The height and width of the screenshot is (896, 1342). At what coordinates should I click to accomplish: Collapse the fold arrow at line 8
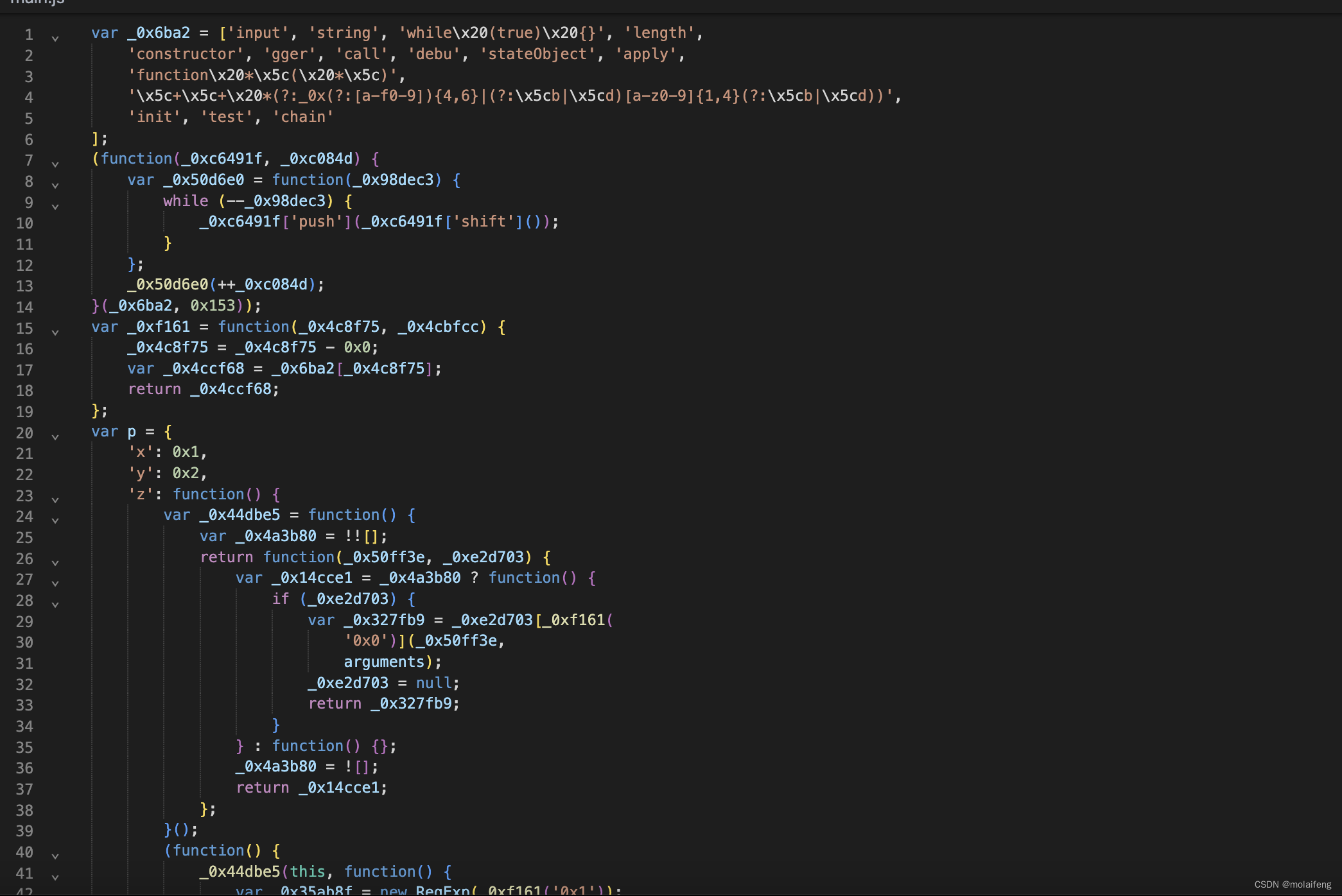[x=55, y=185]
